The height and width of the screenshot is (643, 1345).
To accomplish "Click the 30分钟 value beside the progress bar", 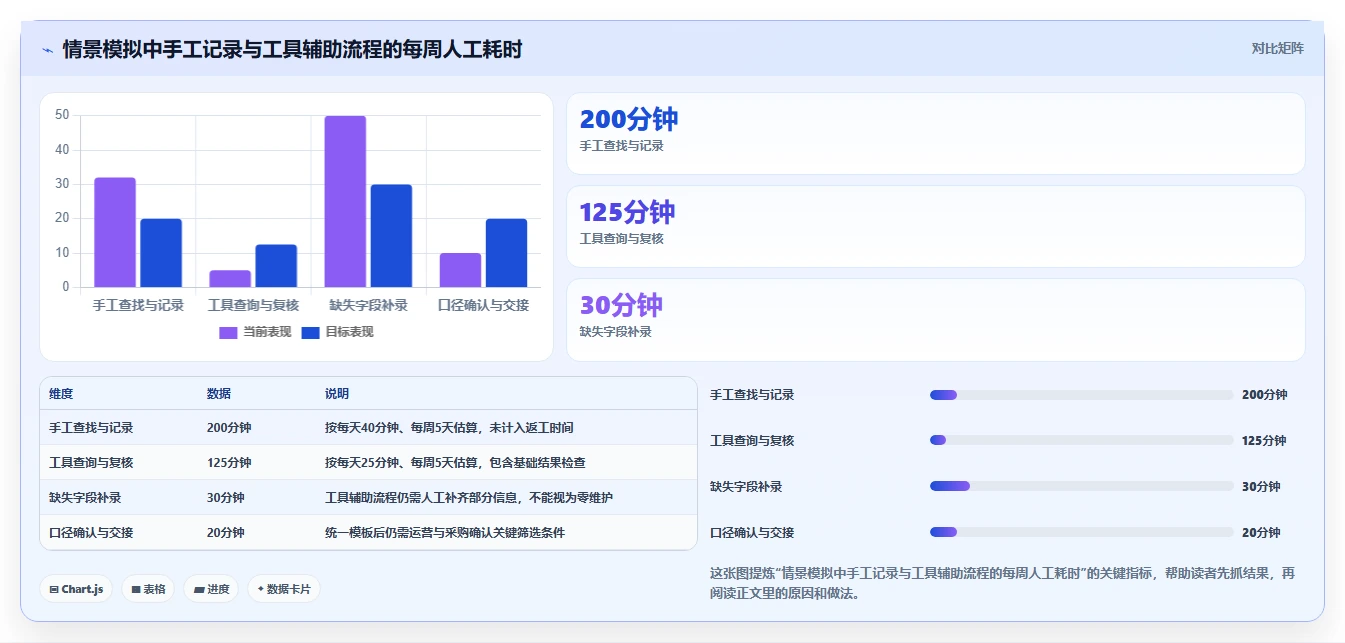I will (x=1261, y=486).
